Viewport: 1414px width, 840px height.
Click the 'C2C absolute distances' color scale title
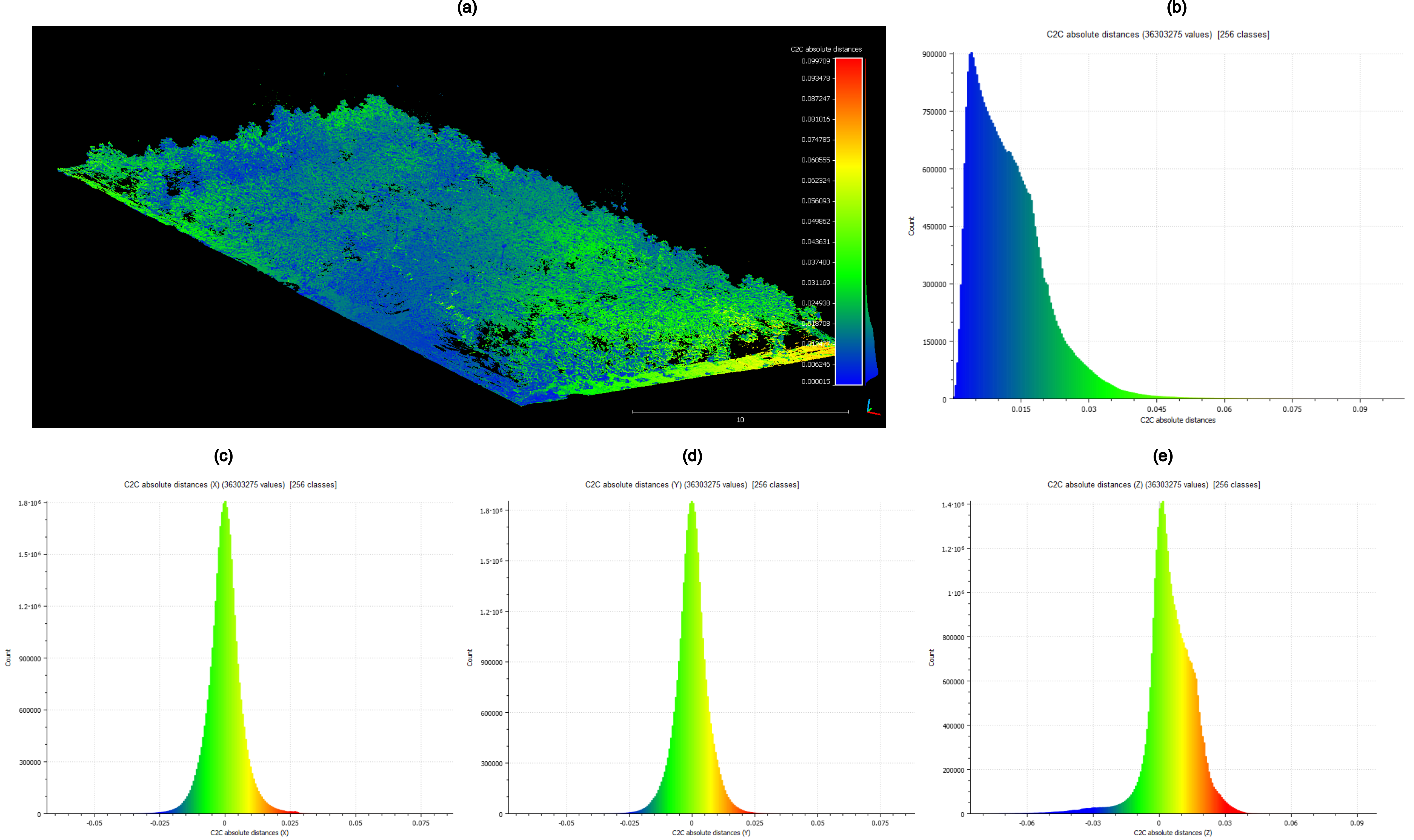pyautogui.click(x=826, y=49)
